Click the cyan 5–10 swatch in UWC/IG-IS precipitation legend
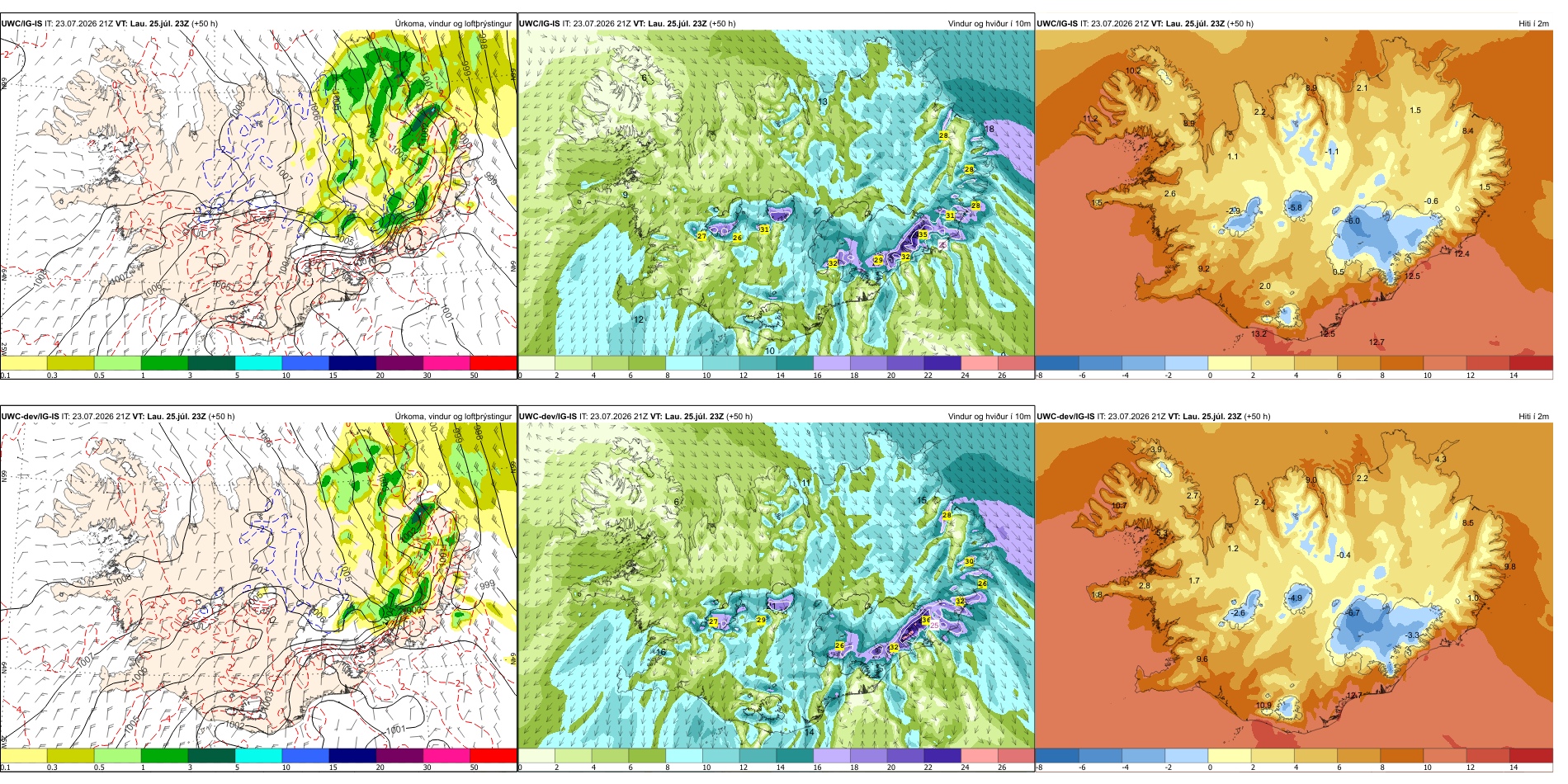This screenshot has height=784, width=1568. coord(258,363)
